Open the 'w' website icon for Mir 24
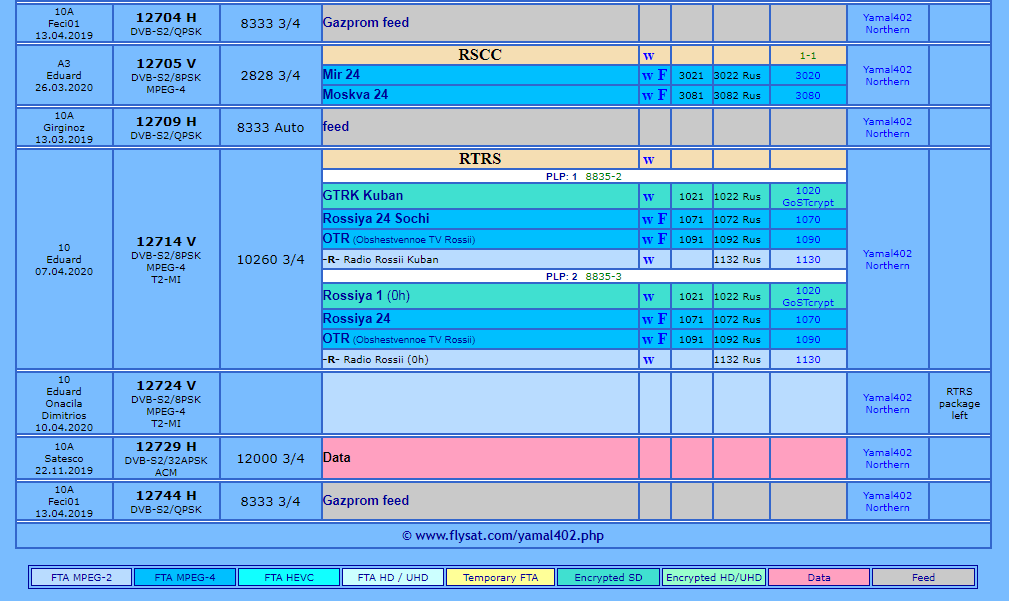 pos(647,76)
